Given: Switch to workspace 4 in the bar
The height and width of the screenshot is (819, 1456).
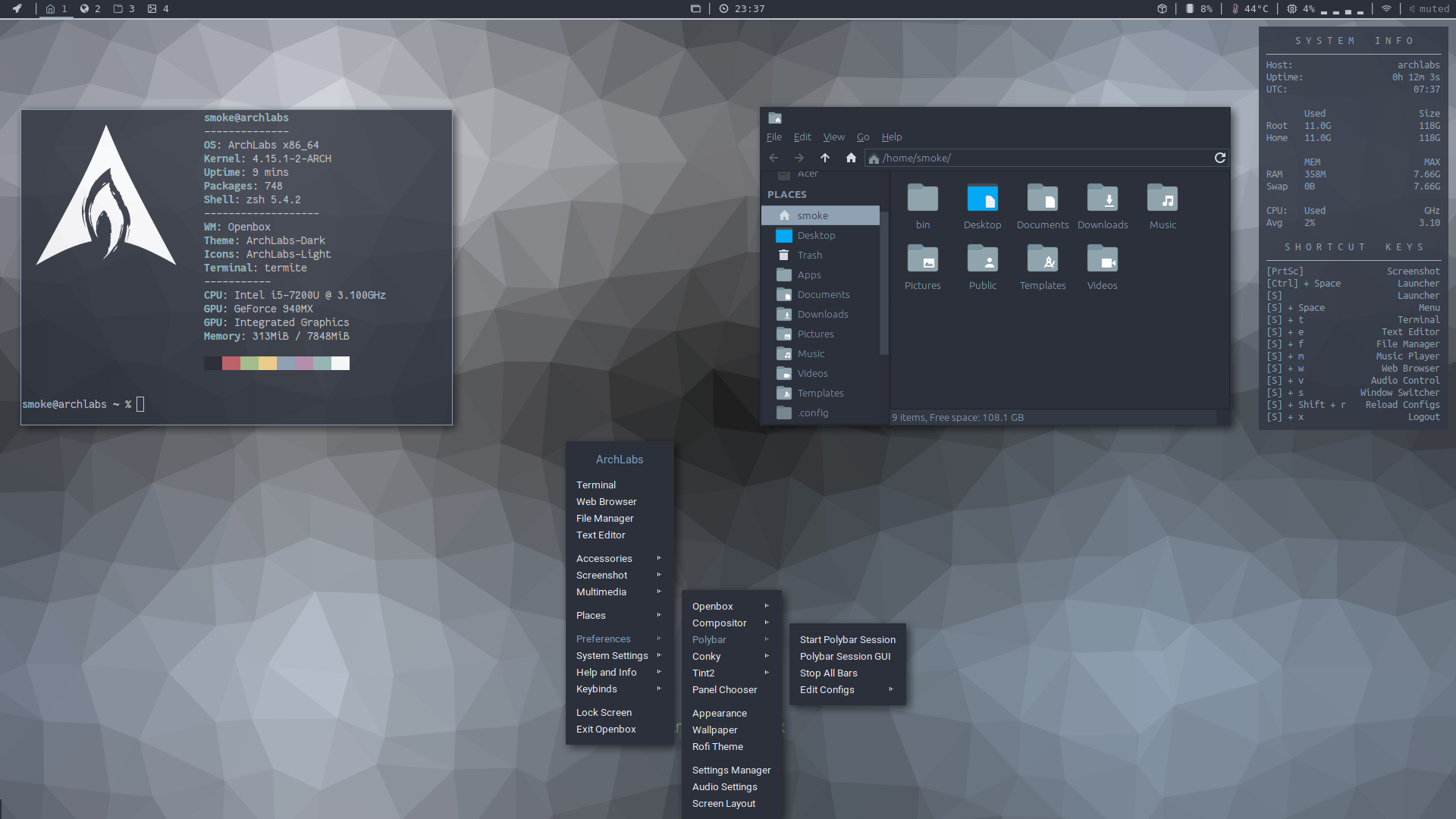Looking at the screenshot, I should click(158, 8).
